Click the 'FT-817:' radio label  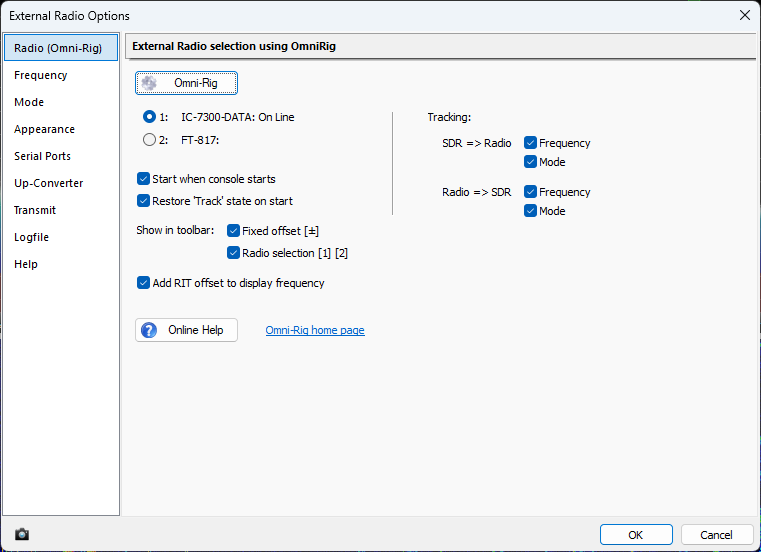(200, 140)
